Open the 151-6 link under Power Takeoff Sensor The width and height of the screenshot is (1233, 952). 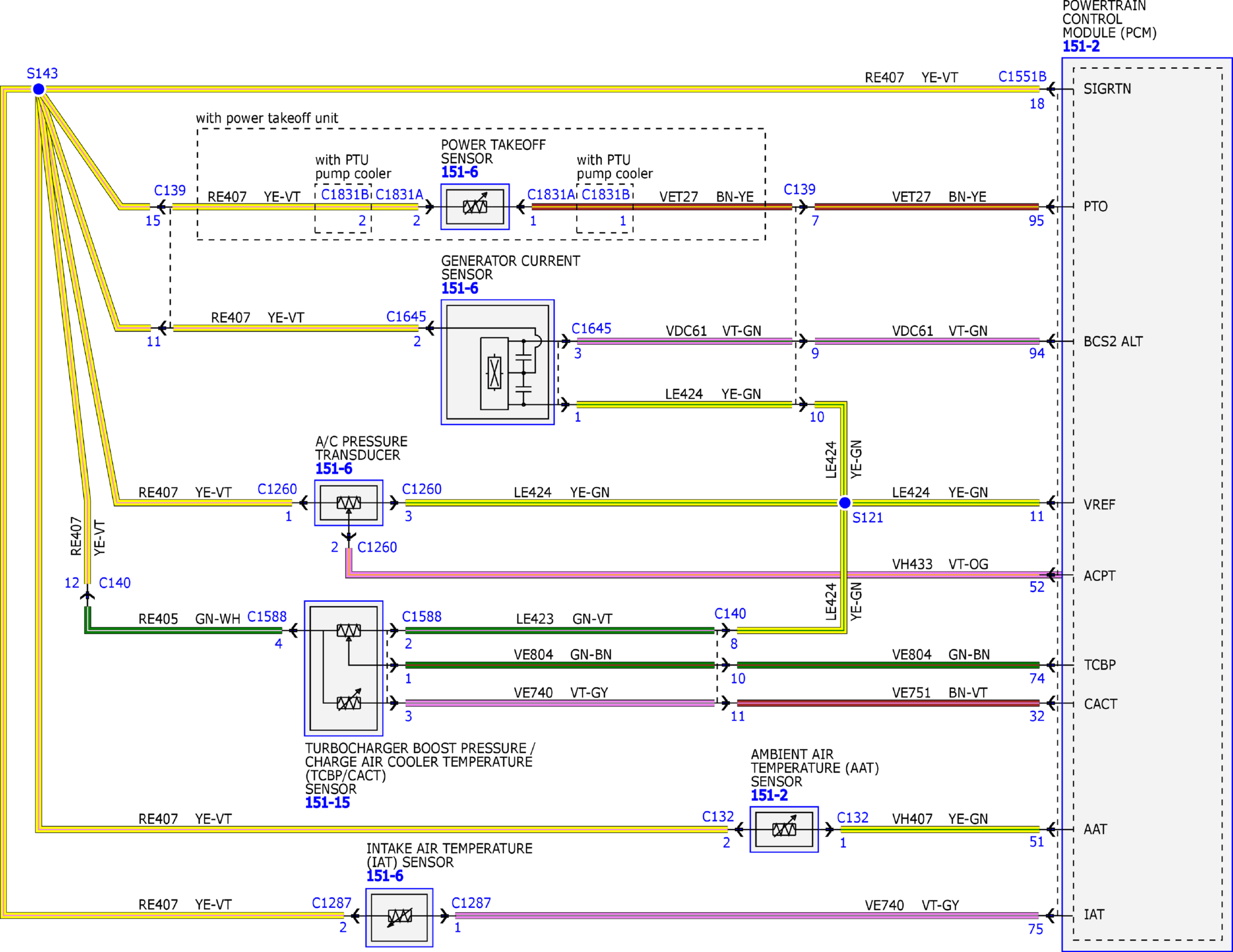pos(460,172)
